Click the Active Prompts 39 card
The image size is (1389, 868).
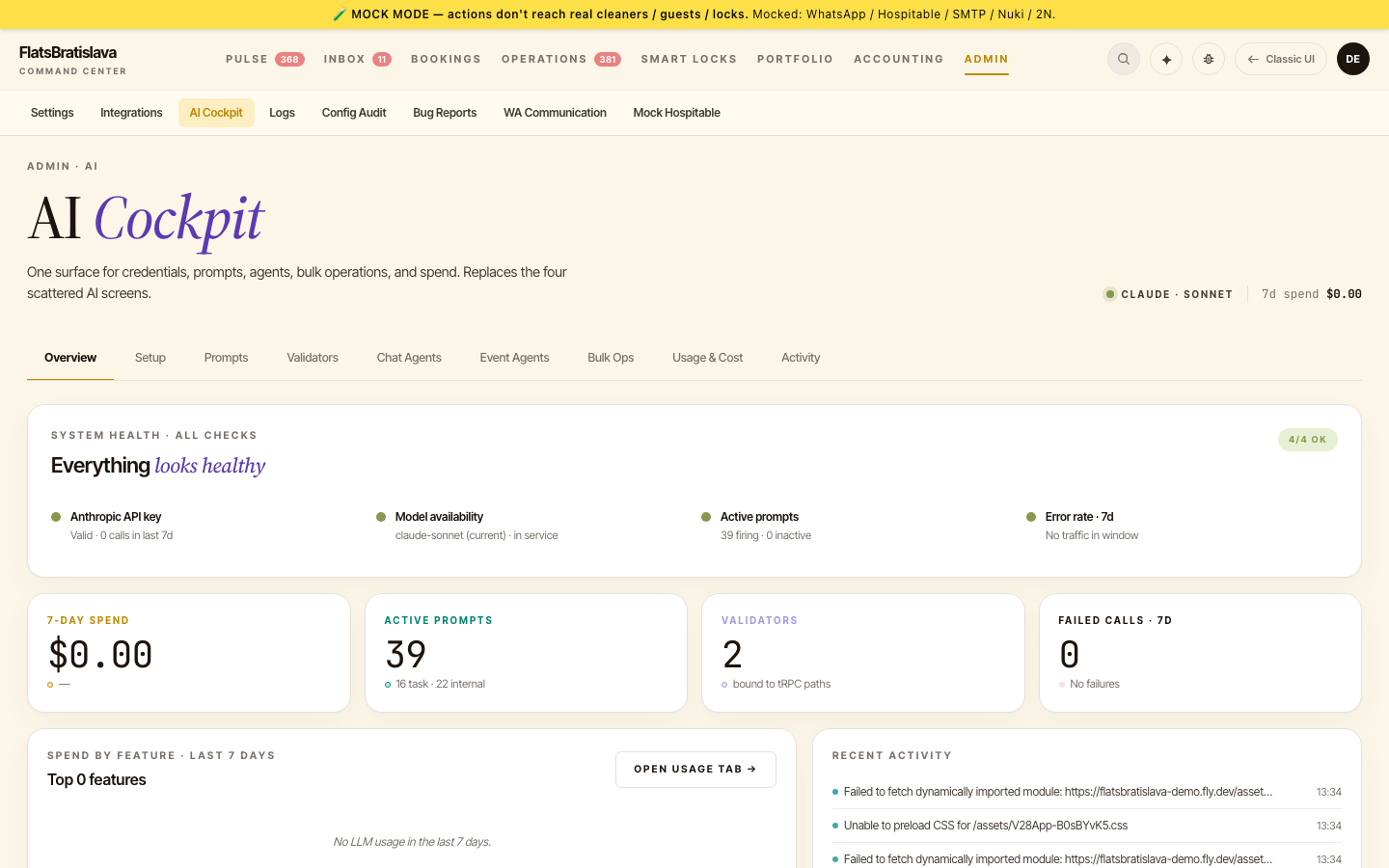click(526, 653)
